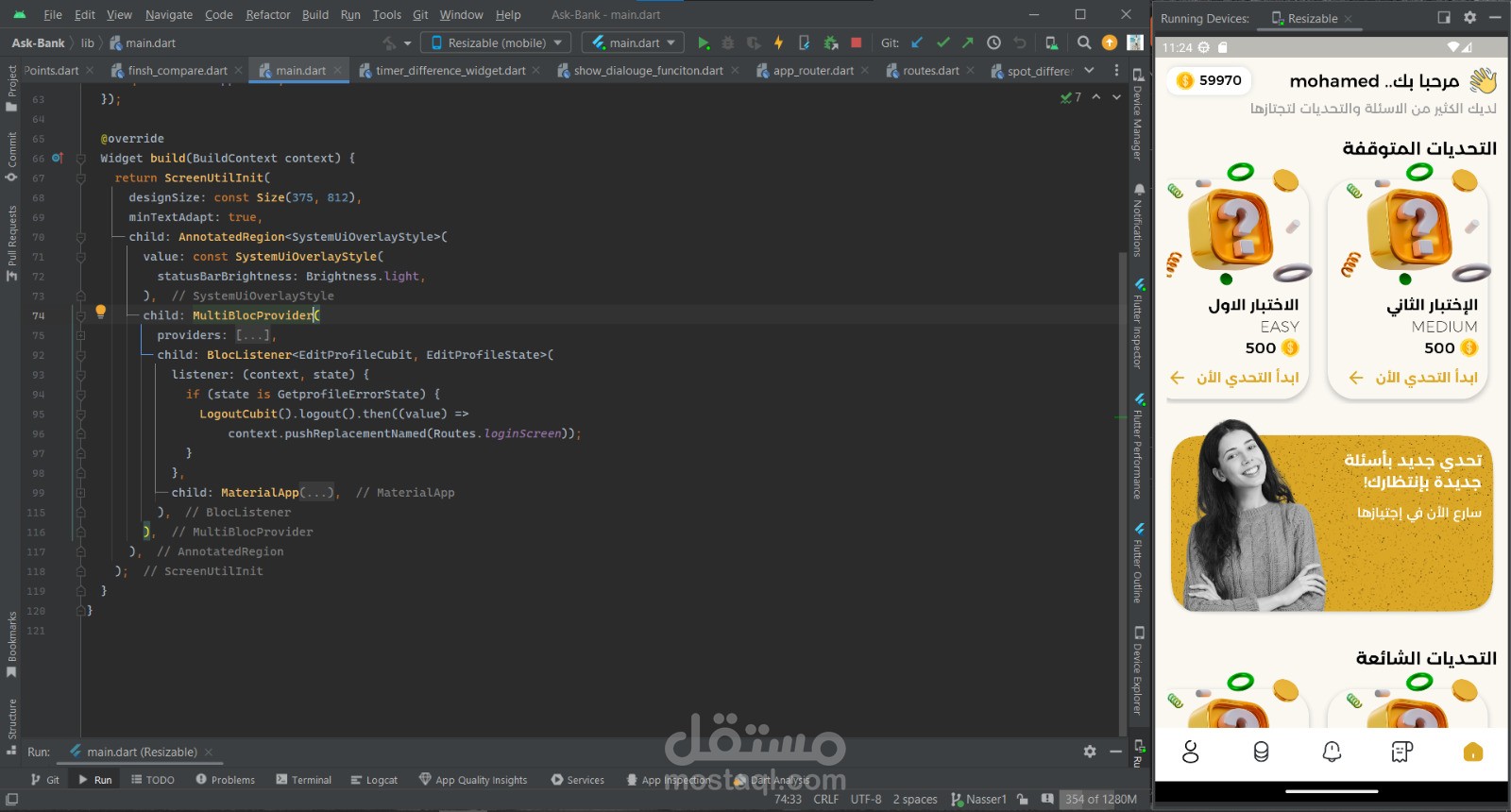Open Problems tool window

[225, 780]
